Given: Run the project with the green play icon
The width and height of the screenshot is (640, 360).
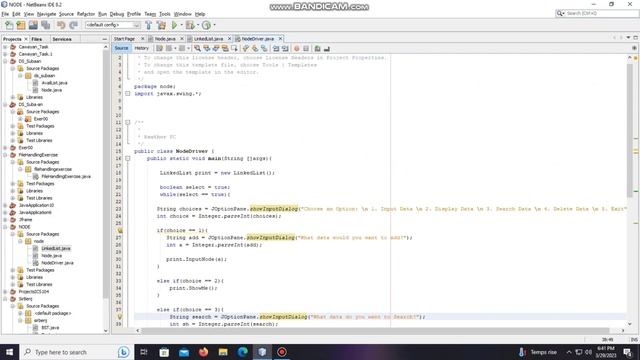Looking at the screenshot, I should point(174,25).
